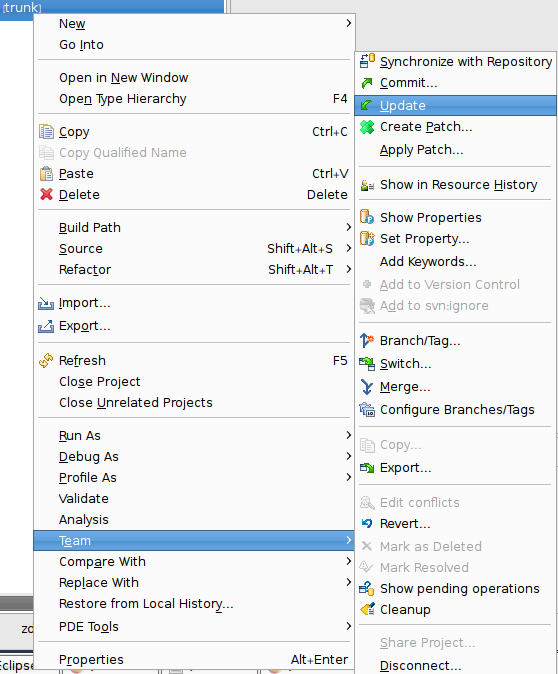This screenshot has width=558, height=674.
Task: Click the Merge icon
Action: [x=367, y=387]
